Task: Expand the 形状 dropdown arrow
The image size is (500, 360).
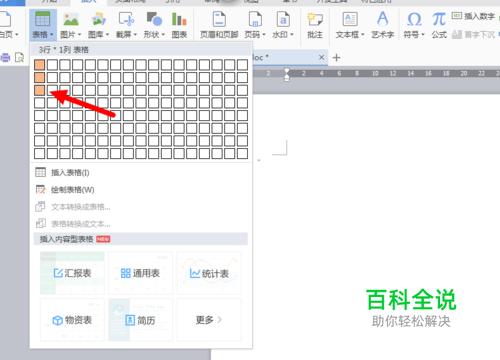Action: (163, 34)
